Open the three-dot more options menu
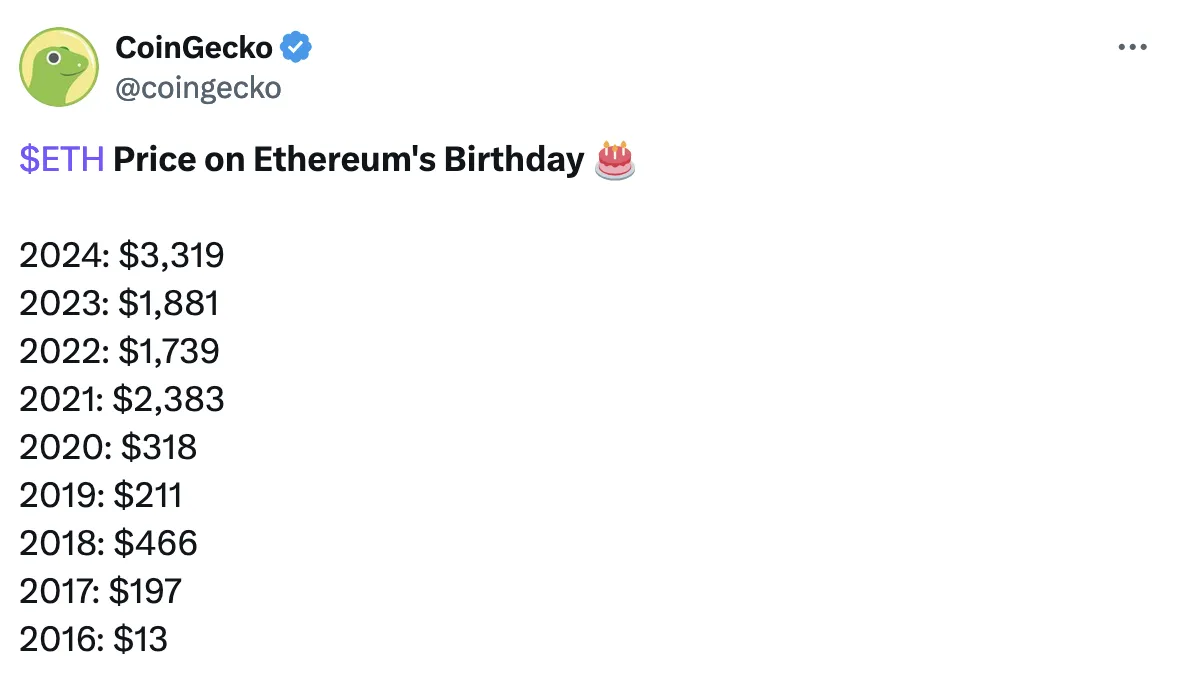Screen dimensions: 1180x684 [1132, 47]
